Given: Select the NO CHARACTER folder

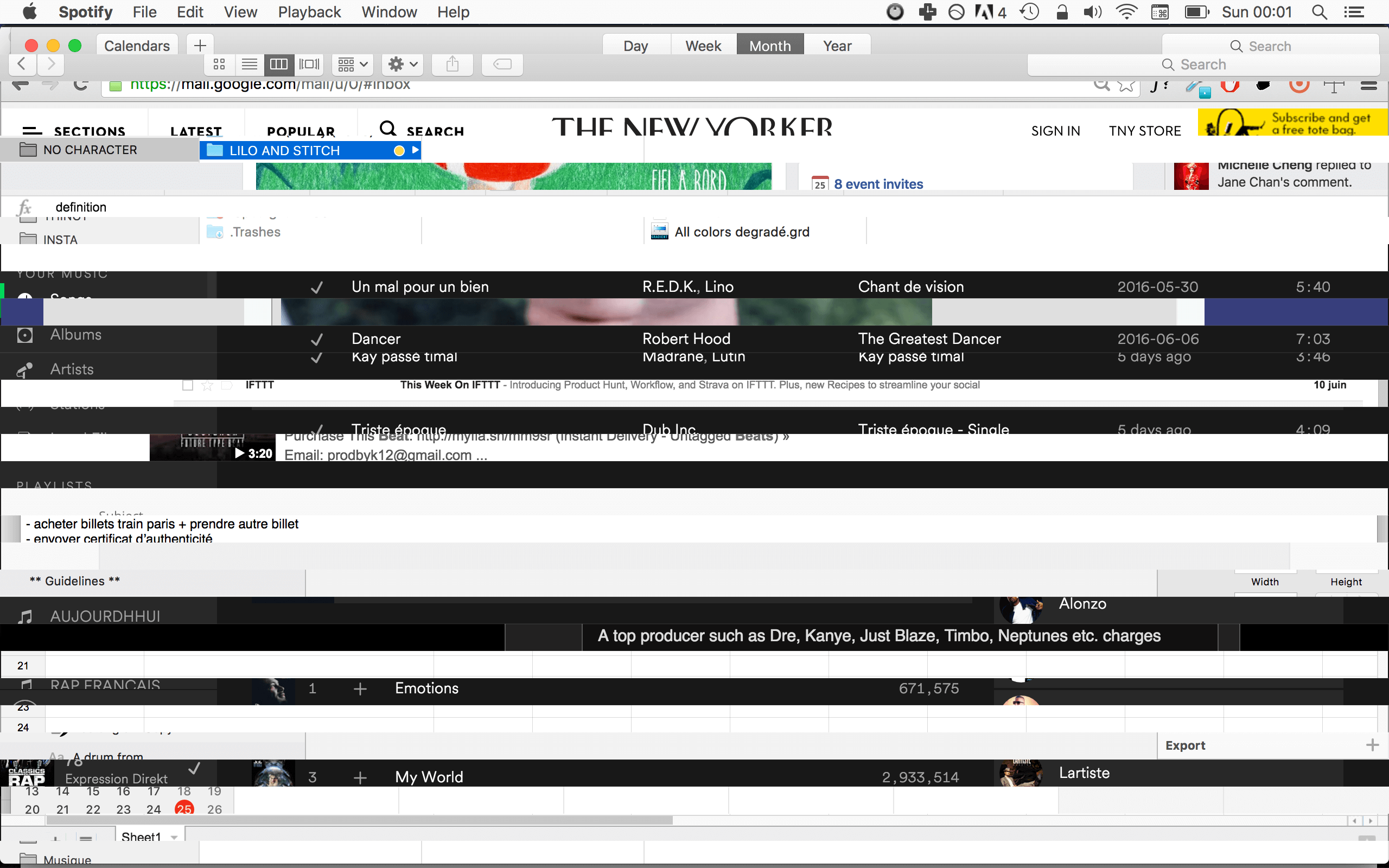Looking at the screenshot, I should click(x=100, y=150).
